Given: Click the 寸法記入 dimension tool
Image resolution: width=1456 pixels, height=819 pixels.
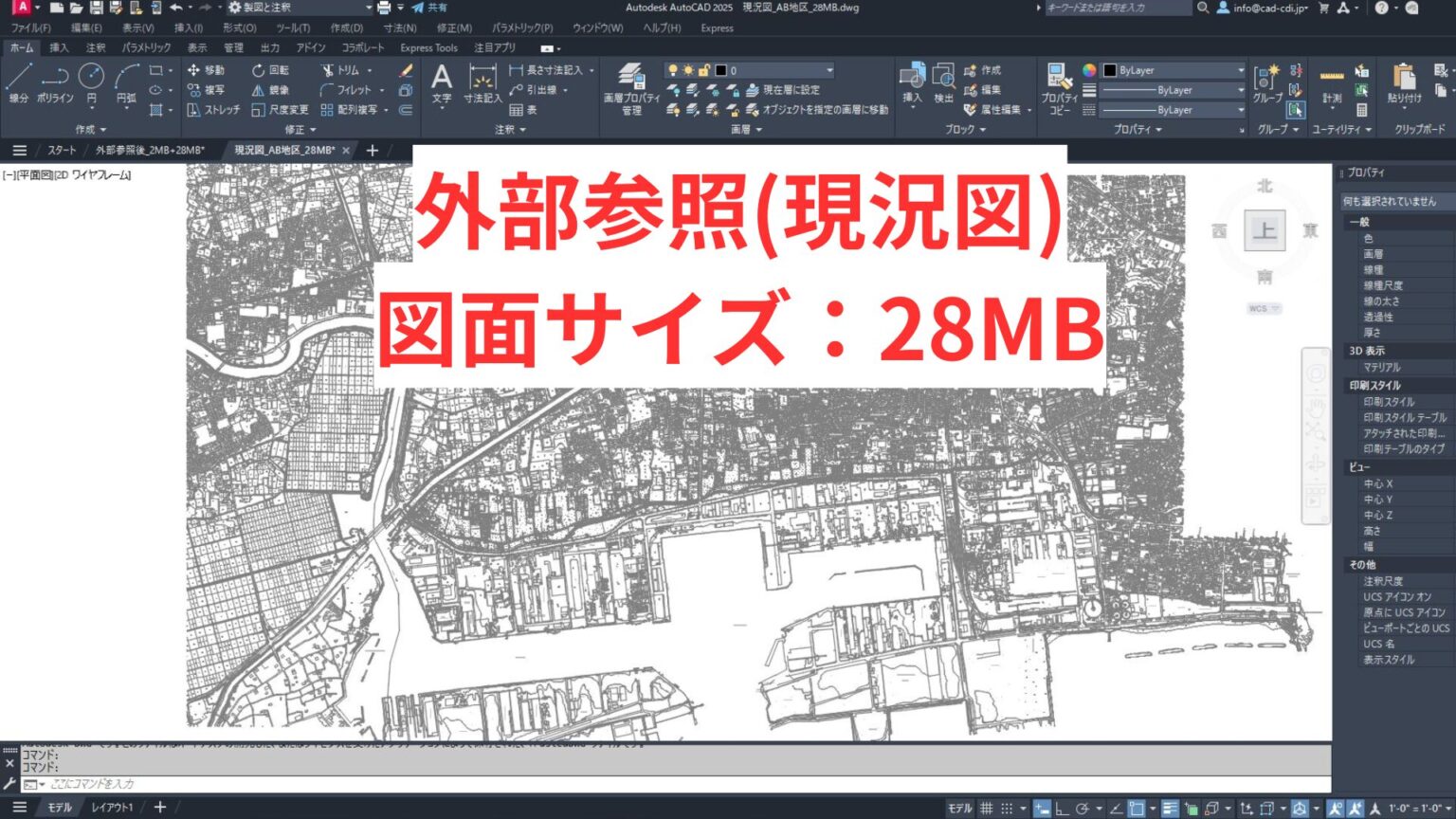Looking at the screenshot, I should (x=482, y=83).
